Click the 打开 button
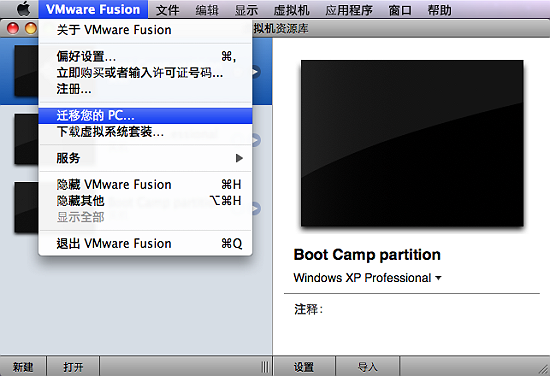Image resolution: width=550 pixels, height=376 pixels. (73, 367)
